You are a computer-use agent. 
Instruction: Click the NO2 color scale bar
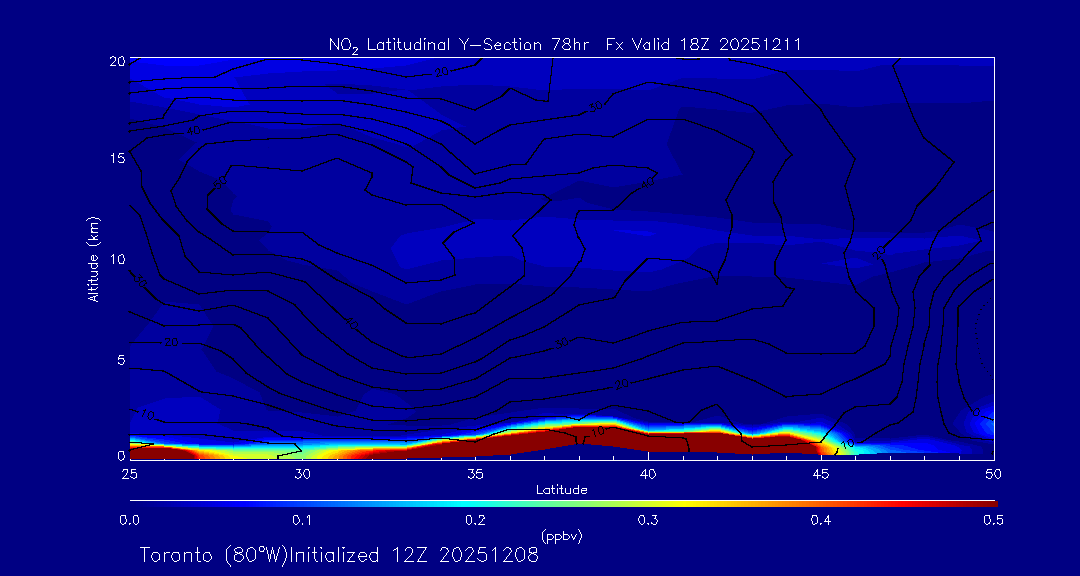click(563, 504)
